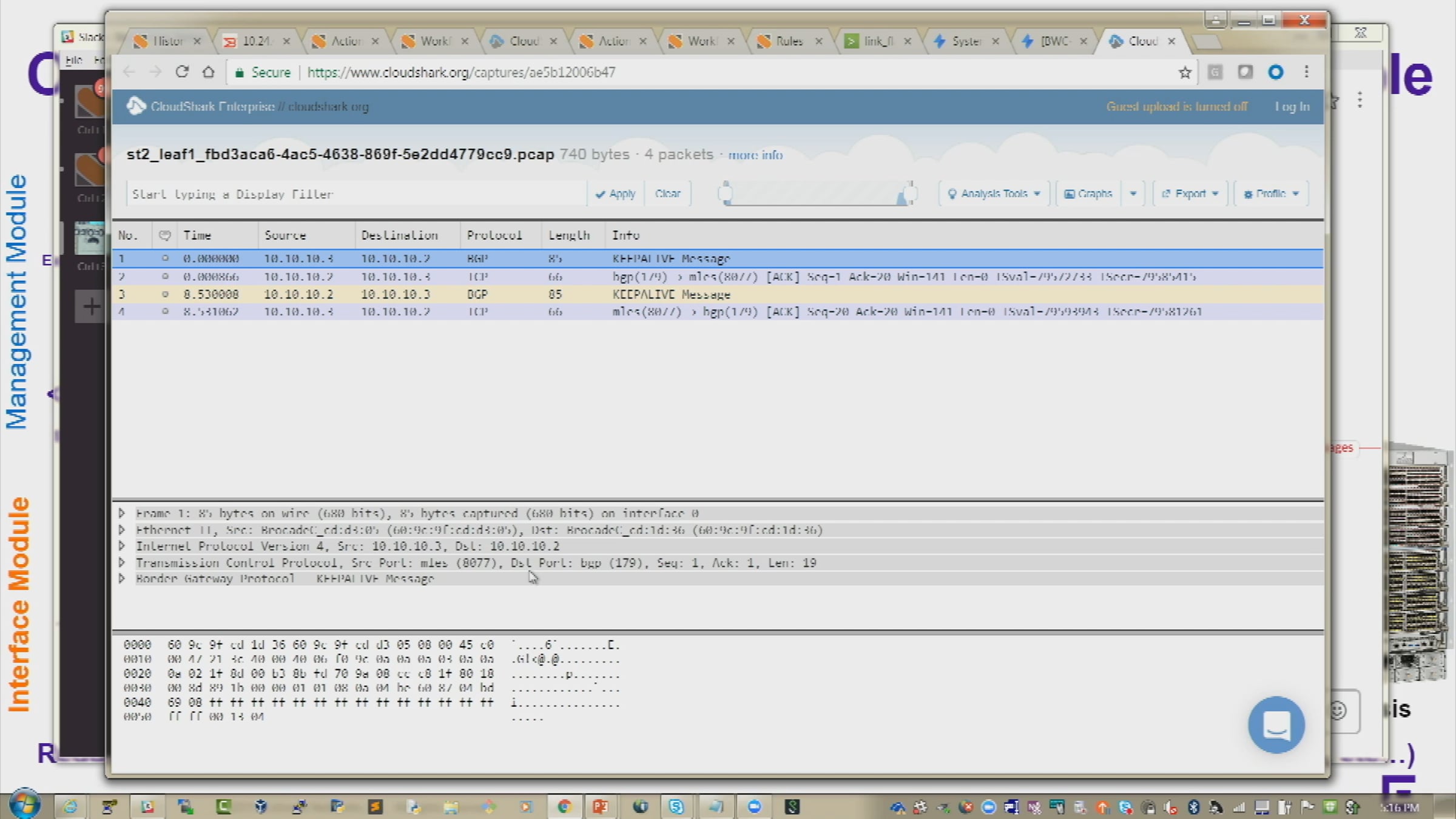Switch to the Rules browser tab

pyautogui.click(x=788, y=41)
